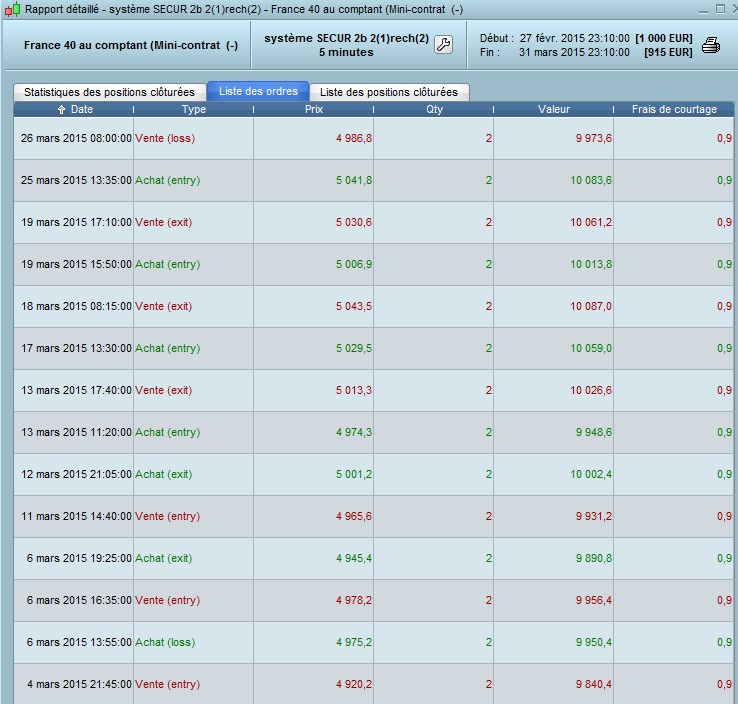Click price value 4 974,3
This screenshot has height=704, width=738.
click(x=354, y=432)
